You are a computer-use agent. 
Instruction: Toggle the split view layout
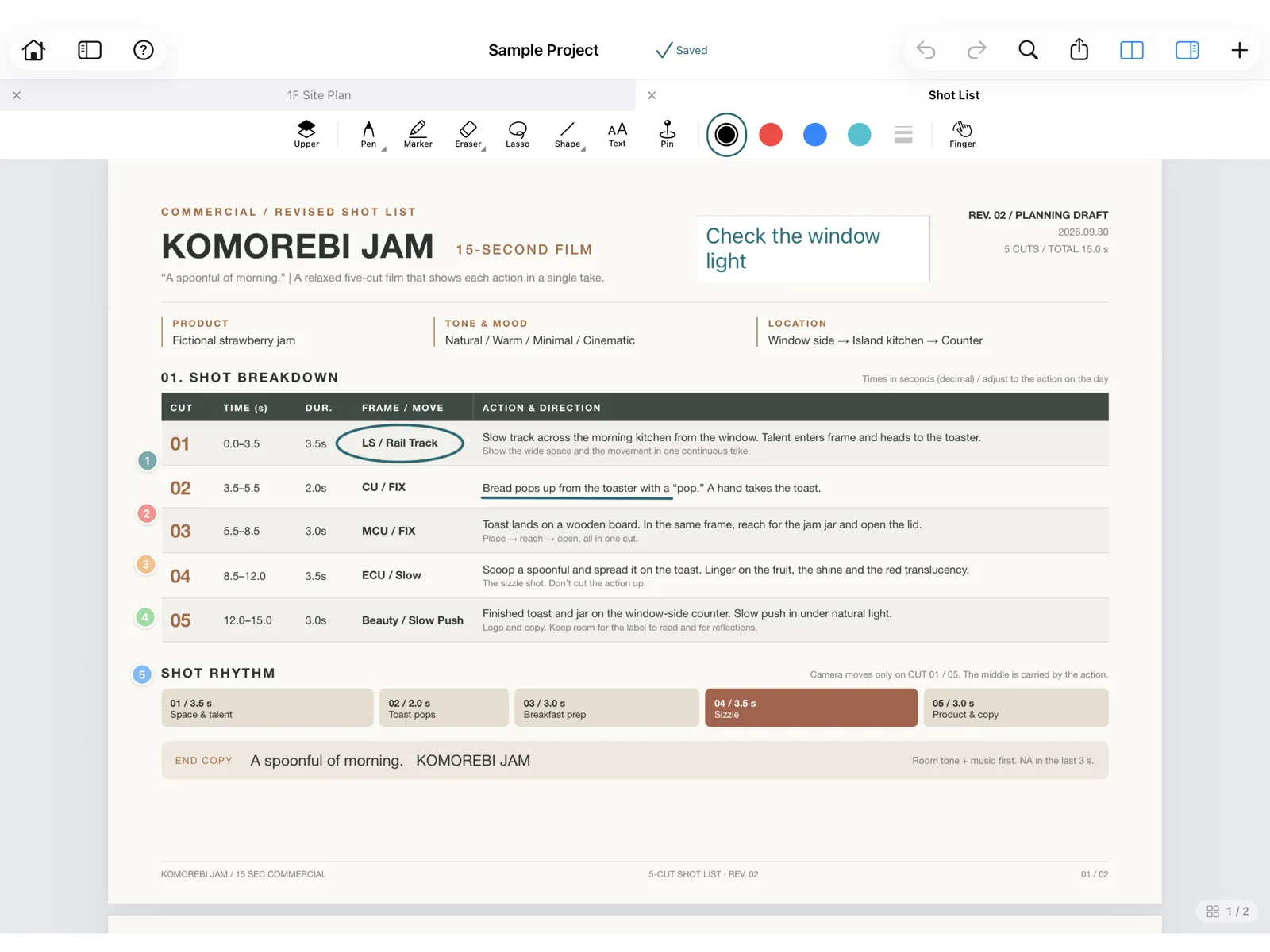1132,50
